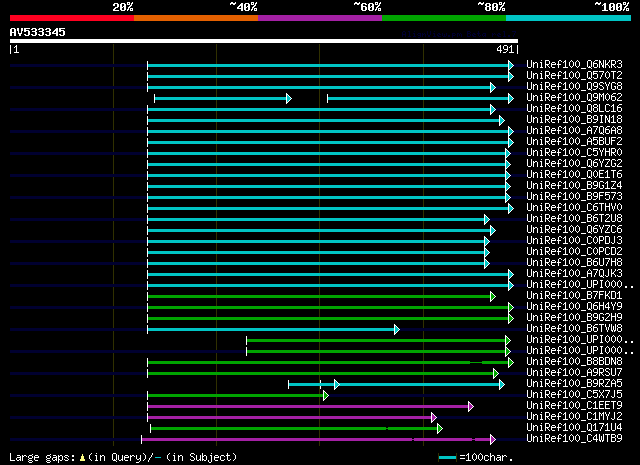
Task: Select the UniRef100_B8BDN8 label
Action: [574, 362]
